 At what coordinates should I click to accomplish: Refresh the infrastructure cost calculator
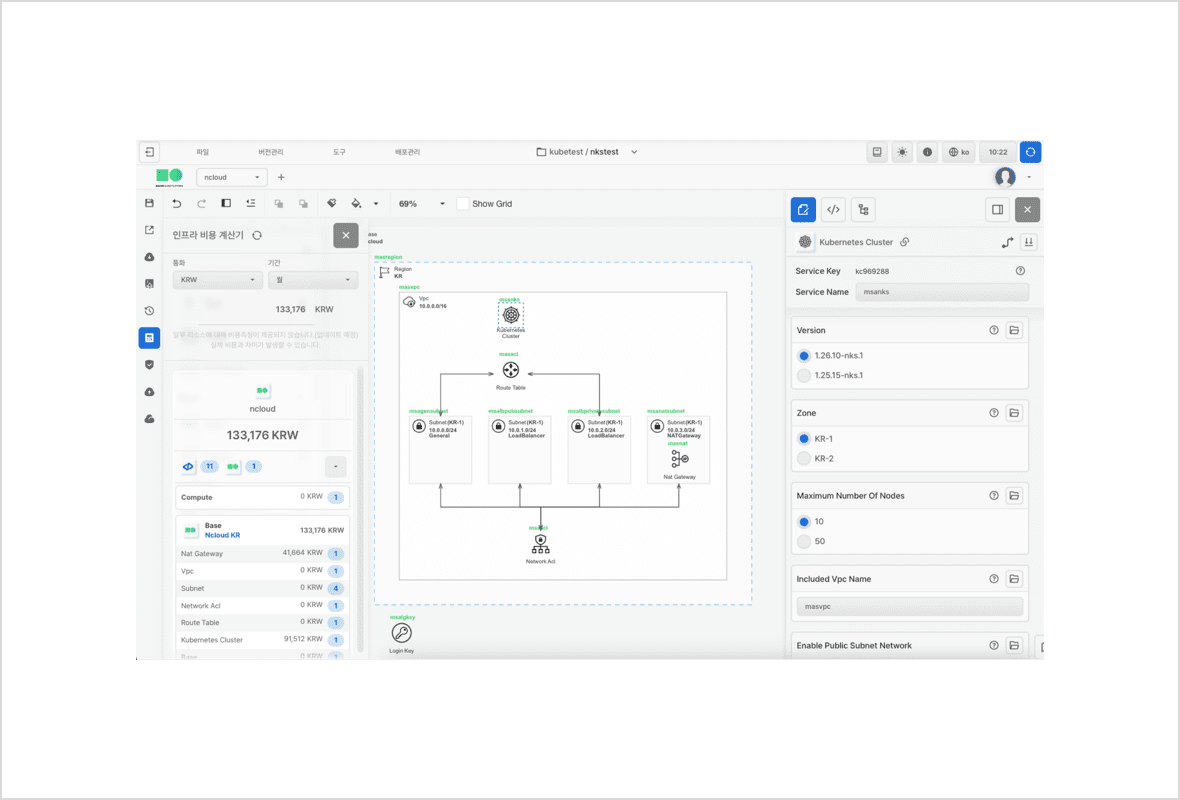257,235
